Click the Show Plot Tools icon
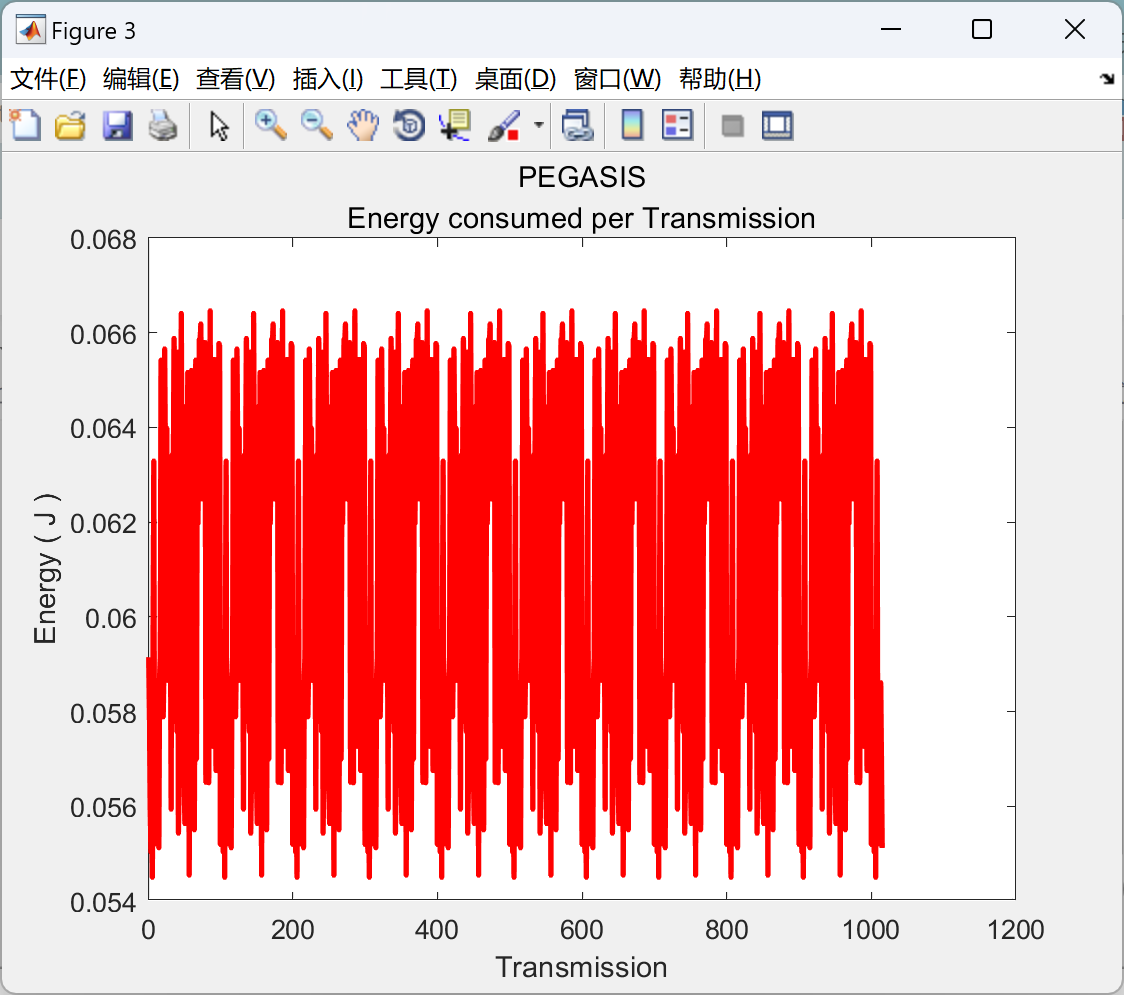This screenshot has height=995, width=1124. (777, 126)
